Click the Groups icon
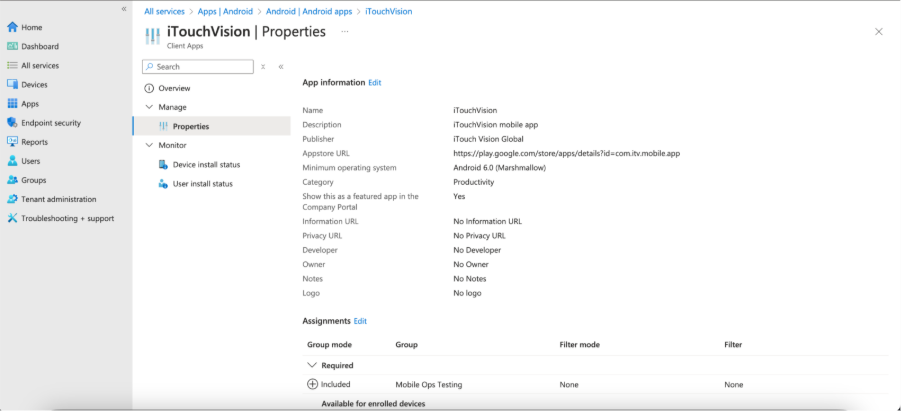 click(12, 180)
